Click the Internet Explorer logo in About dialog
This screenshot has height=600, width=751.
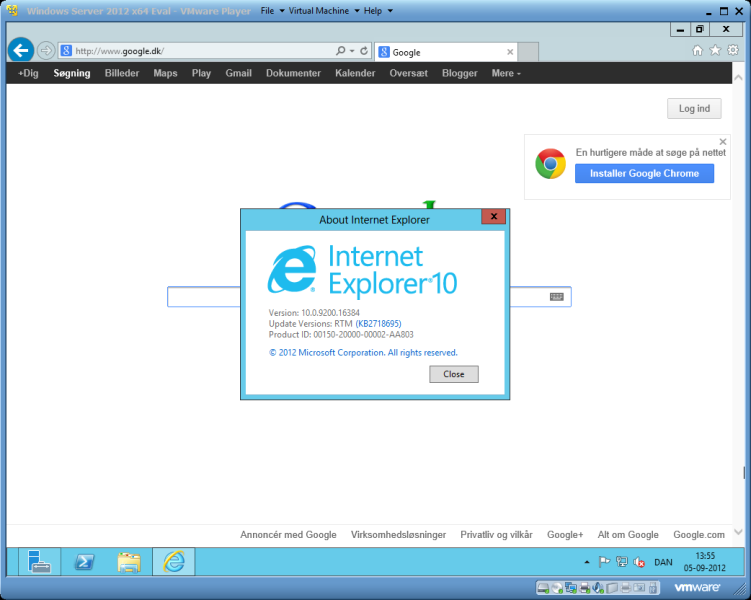click(x=292, y=270)
